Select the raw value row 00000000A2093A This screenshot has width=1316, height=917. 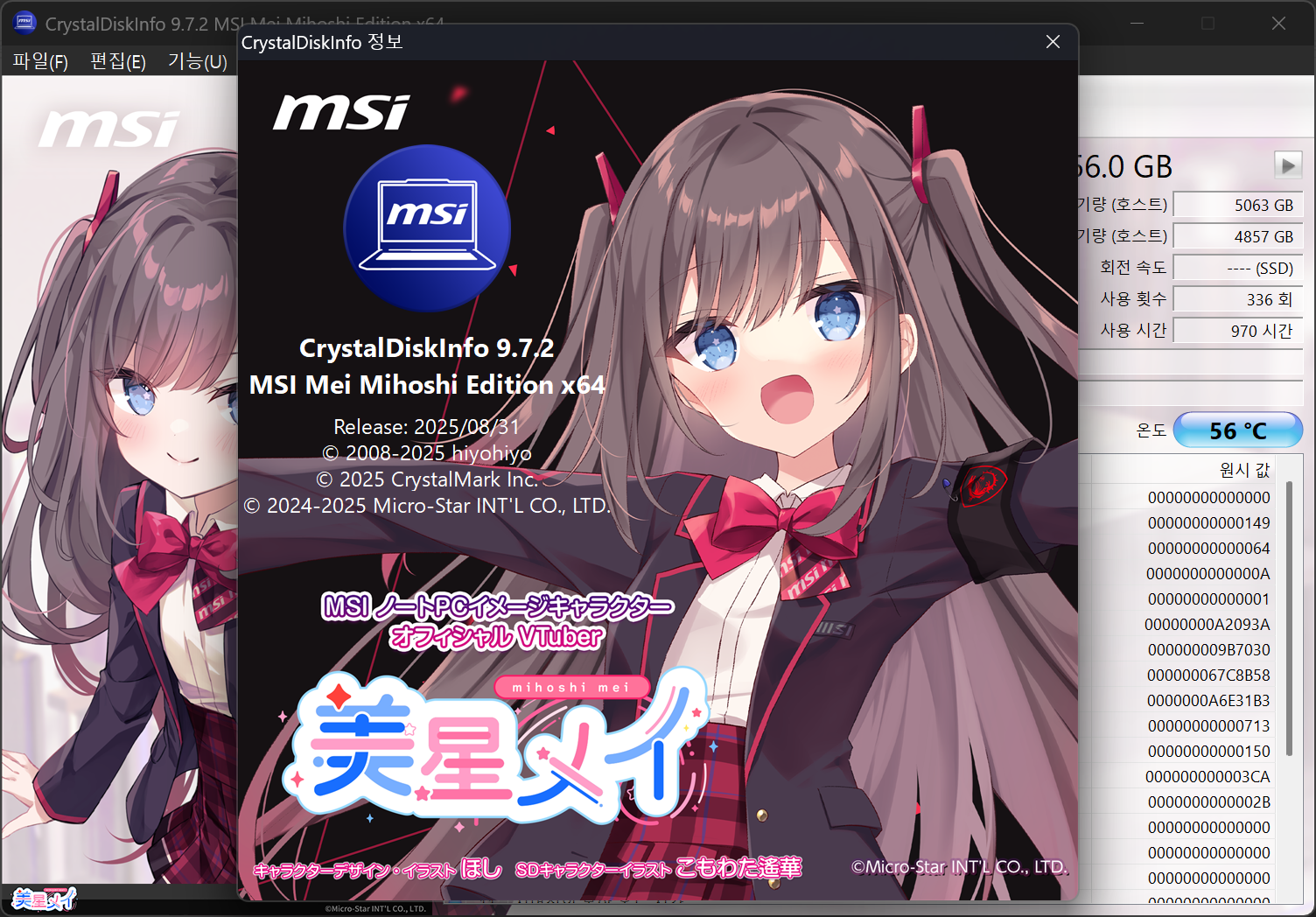pyautogui.click(x=1207, y=625)
